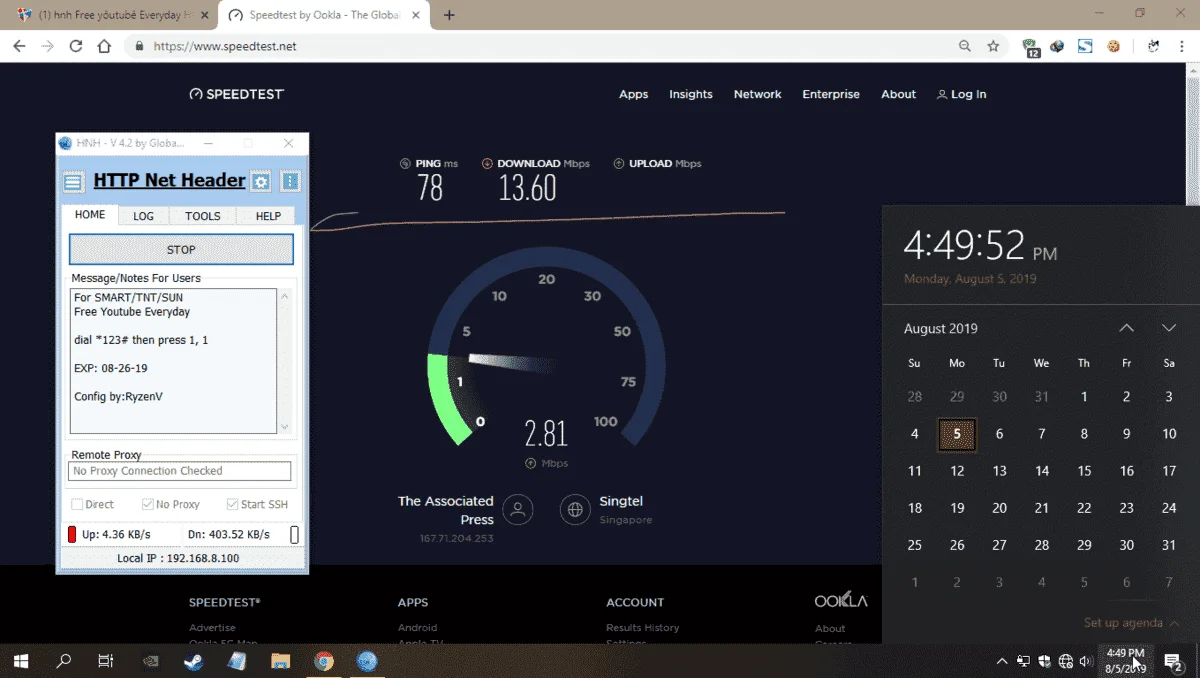Select August 31 in calendar
Image resolution: width=1200 pixels, height=678 pixels.
(1169, 545)
